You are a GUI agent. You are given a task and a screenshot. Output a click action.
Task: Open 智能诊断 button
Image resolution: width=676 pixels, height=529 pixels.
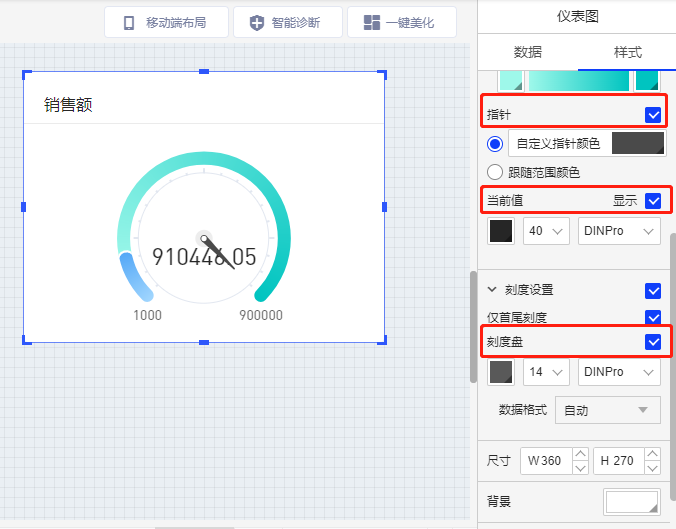click(x=288, y=22)
